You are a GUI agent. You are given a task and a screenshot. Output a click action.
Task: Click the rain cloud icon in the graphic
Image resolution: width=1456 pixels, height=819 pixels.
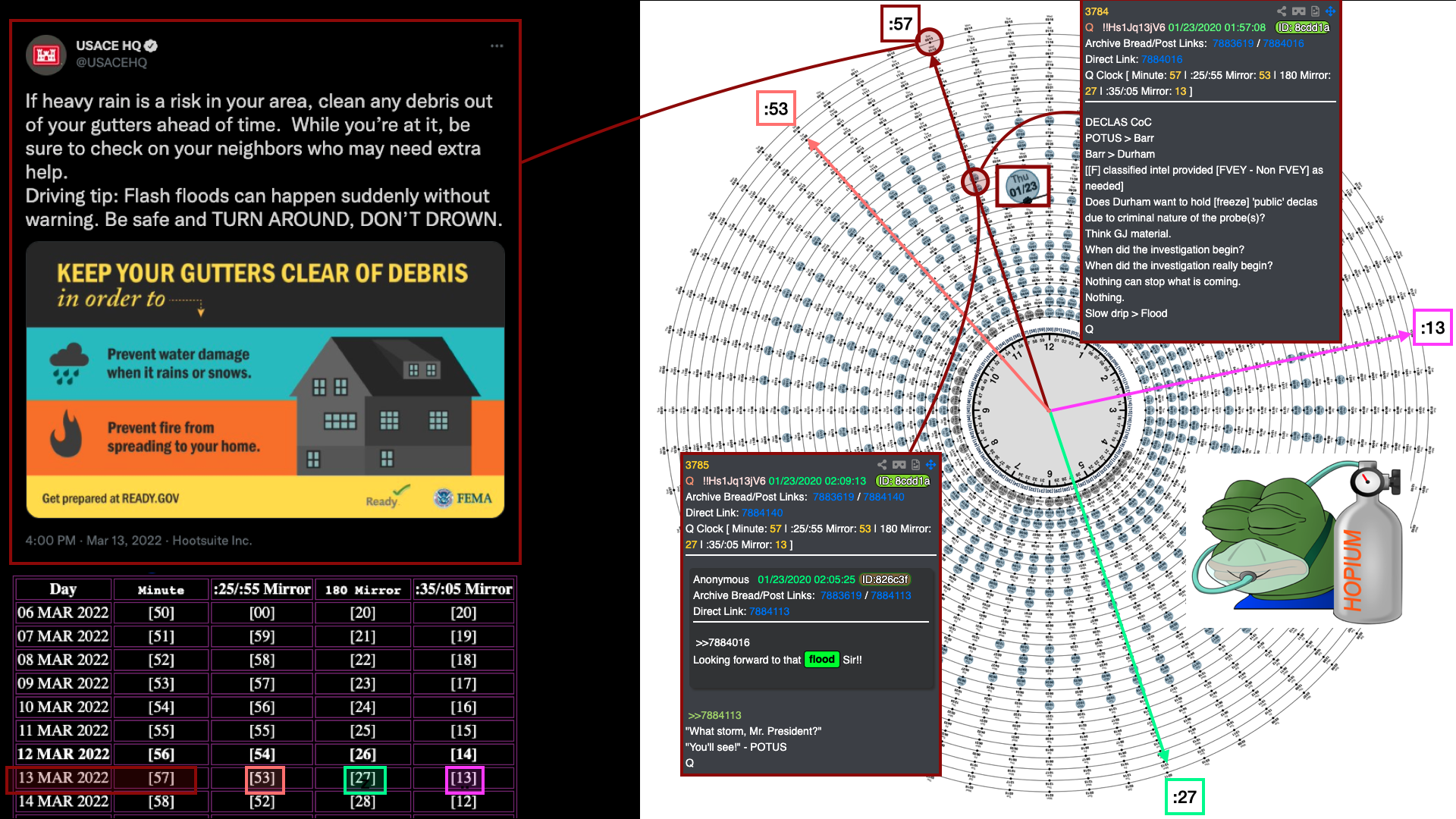(x=68, y=363)
